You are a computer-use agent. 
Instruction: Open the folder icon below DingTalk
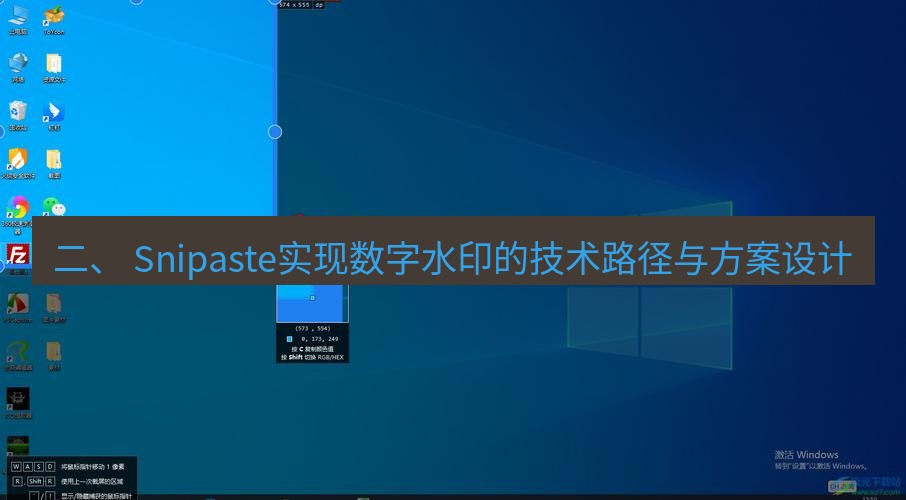(54, 164)
